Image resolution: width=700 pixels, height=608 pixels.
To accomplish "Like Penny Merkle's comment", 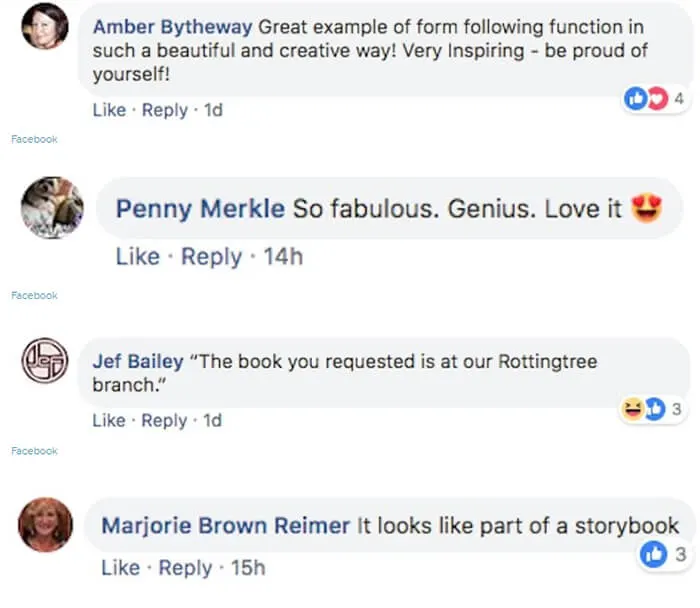I will tap(138, 257).
